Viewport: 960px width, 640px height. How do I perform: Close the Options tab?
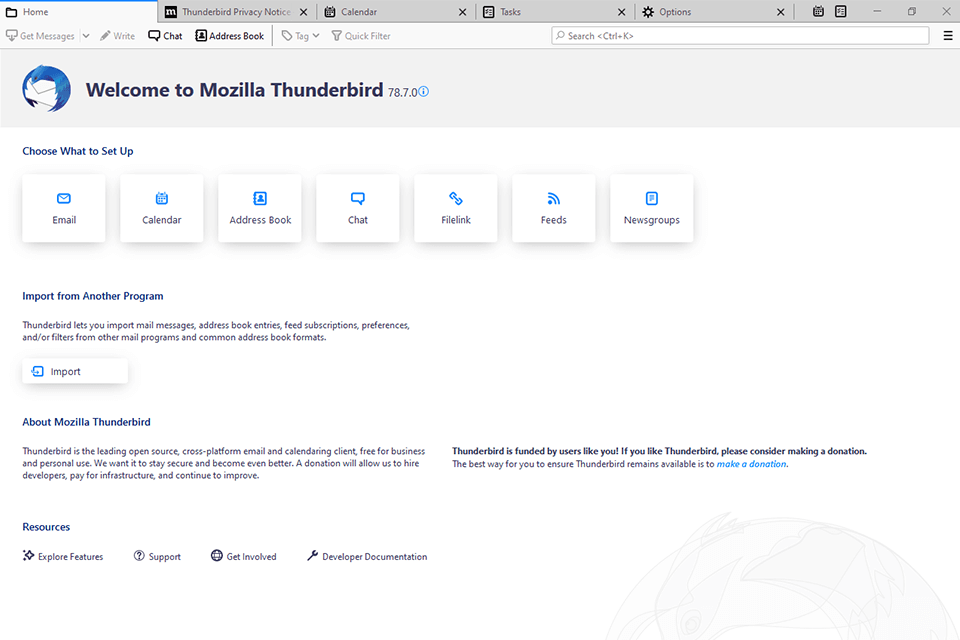tap(781, 12)
